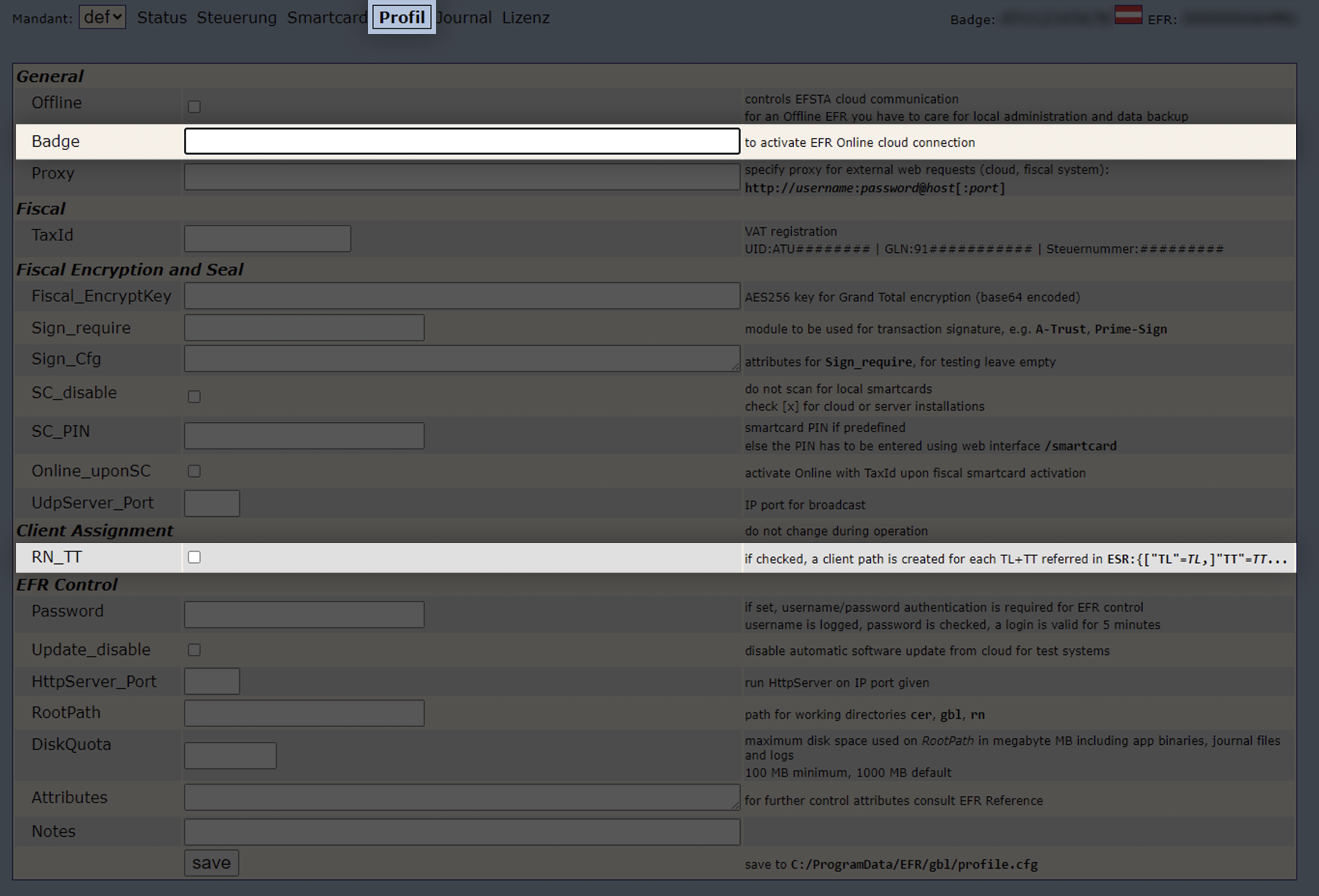
Task: Switch to the Status tab
Action: pyautogui.click(x=162, y=18)
